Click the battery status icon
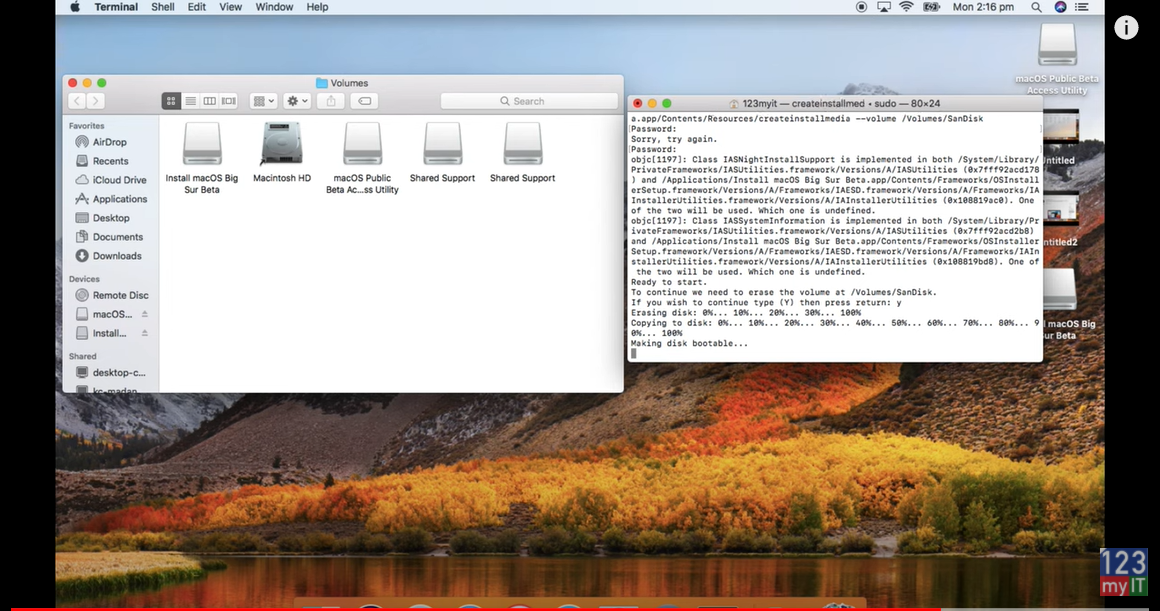This screenshot has height=611, width=1160. click(931, 7)
